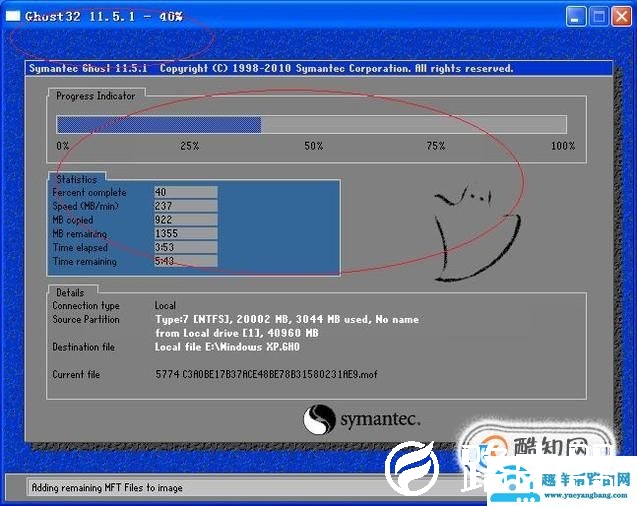
Task: Click the Destination file path E:\Windows XP.GHO
Action: coord(227,347)
